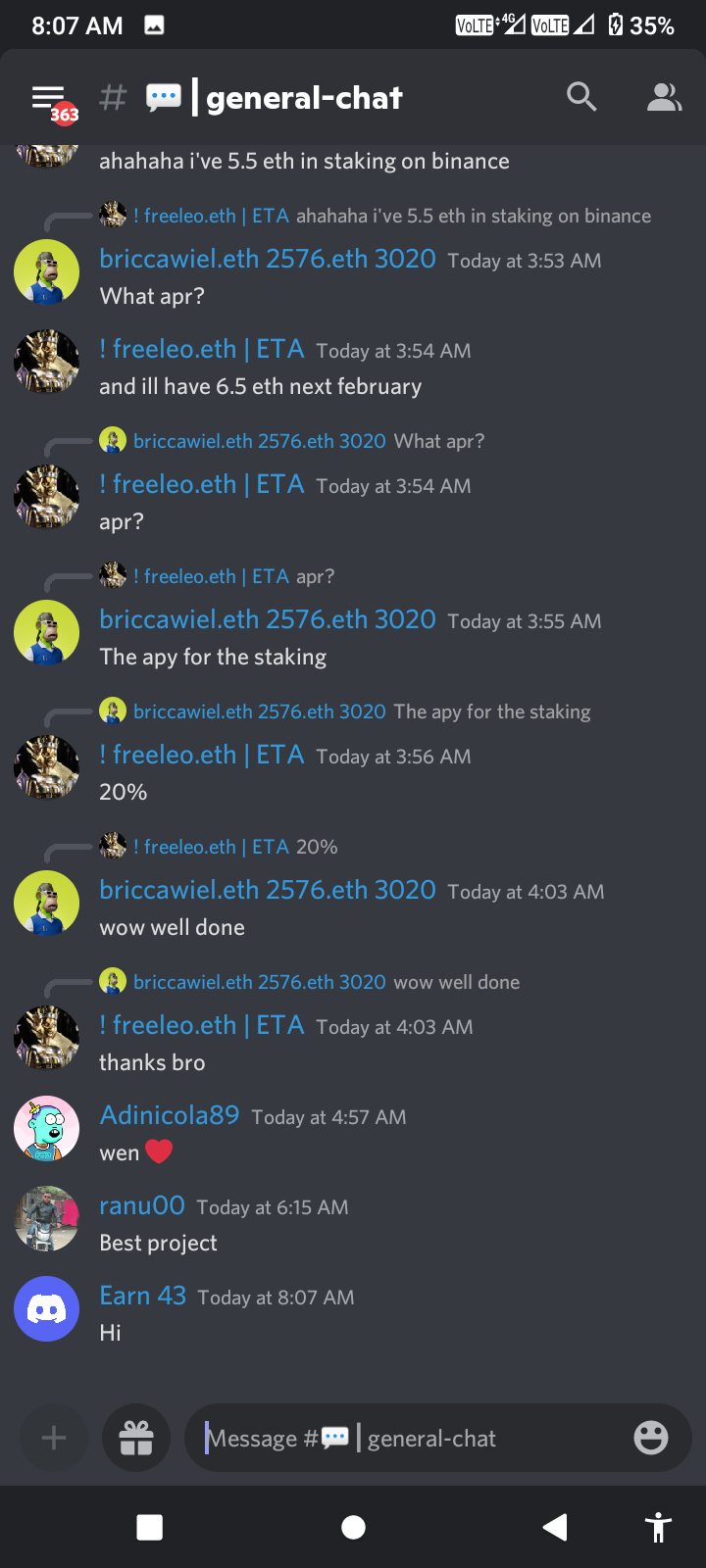The image size is (706, 1568).
Task: Open the emoji picker smiley
Action: click(651, 1438)
